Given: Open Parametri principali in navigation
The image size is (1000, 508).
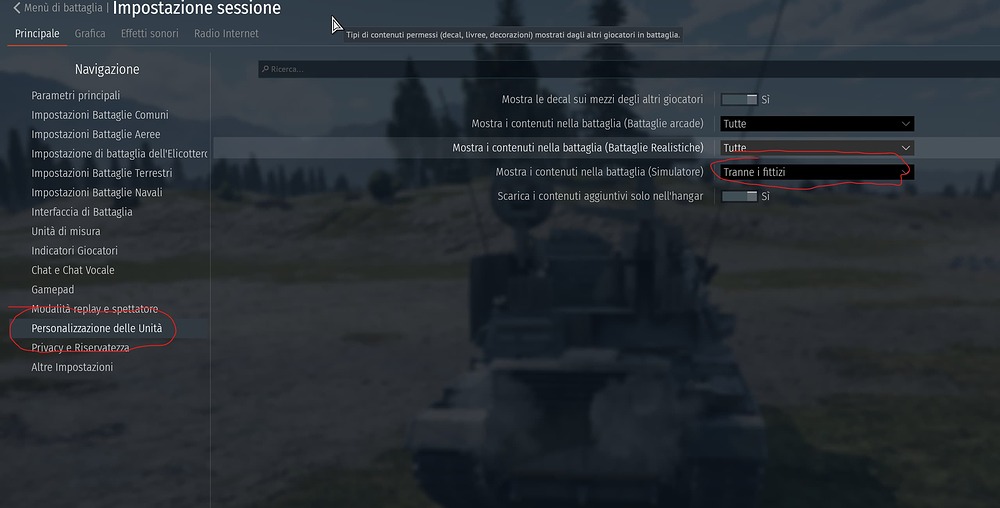Looking at the screenshot, I should click(x=76, y=96).
